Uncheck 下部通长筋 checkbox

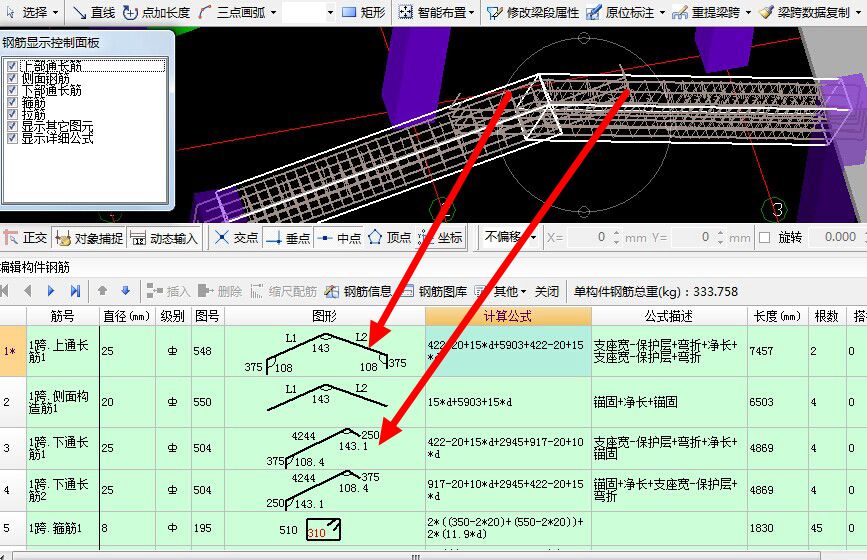click(x=12, y=90)
